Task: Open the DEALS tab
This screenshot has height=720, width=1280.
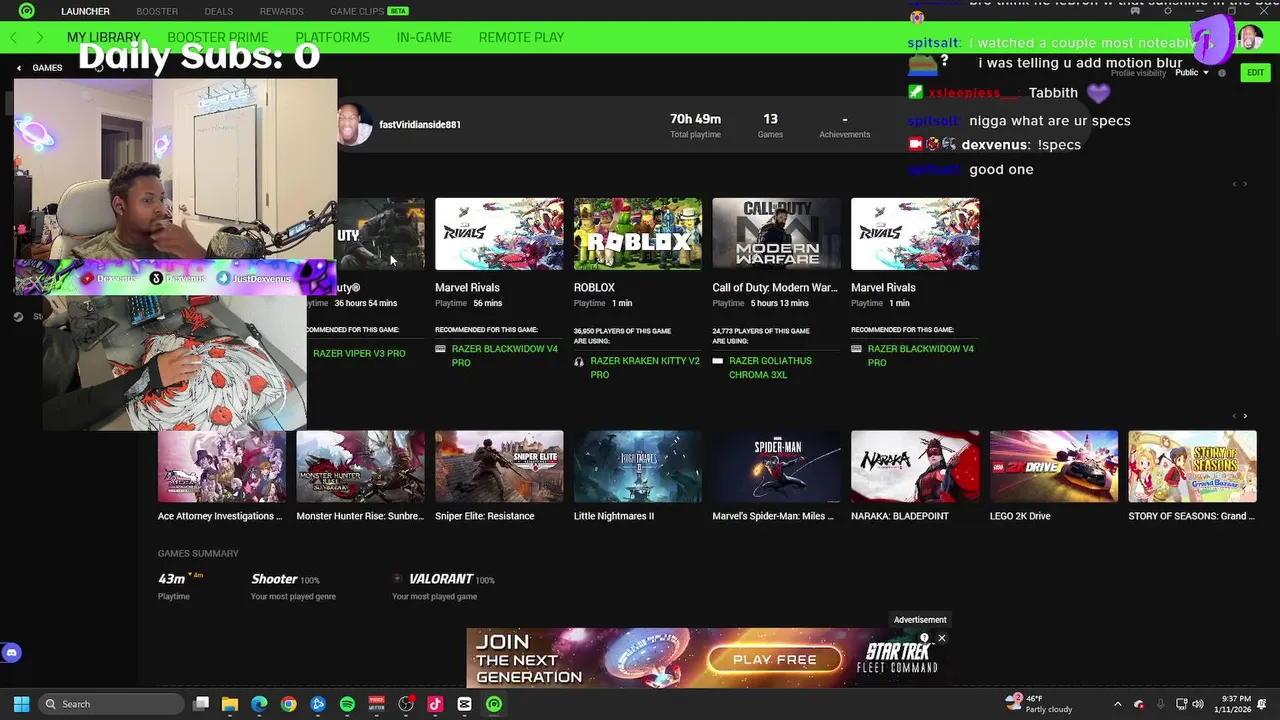Action: [218, 11]
